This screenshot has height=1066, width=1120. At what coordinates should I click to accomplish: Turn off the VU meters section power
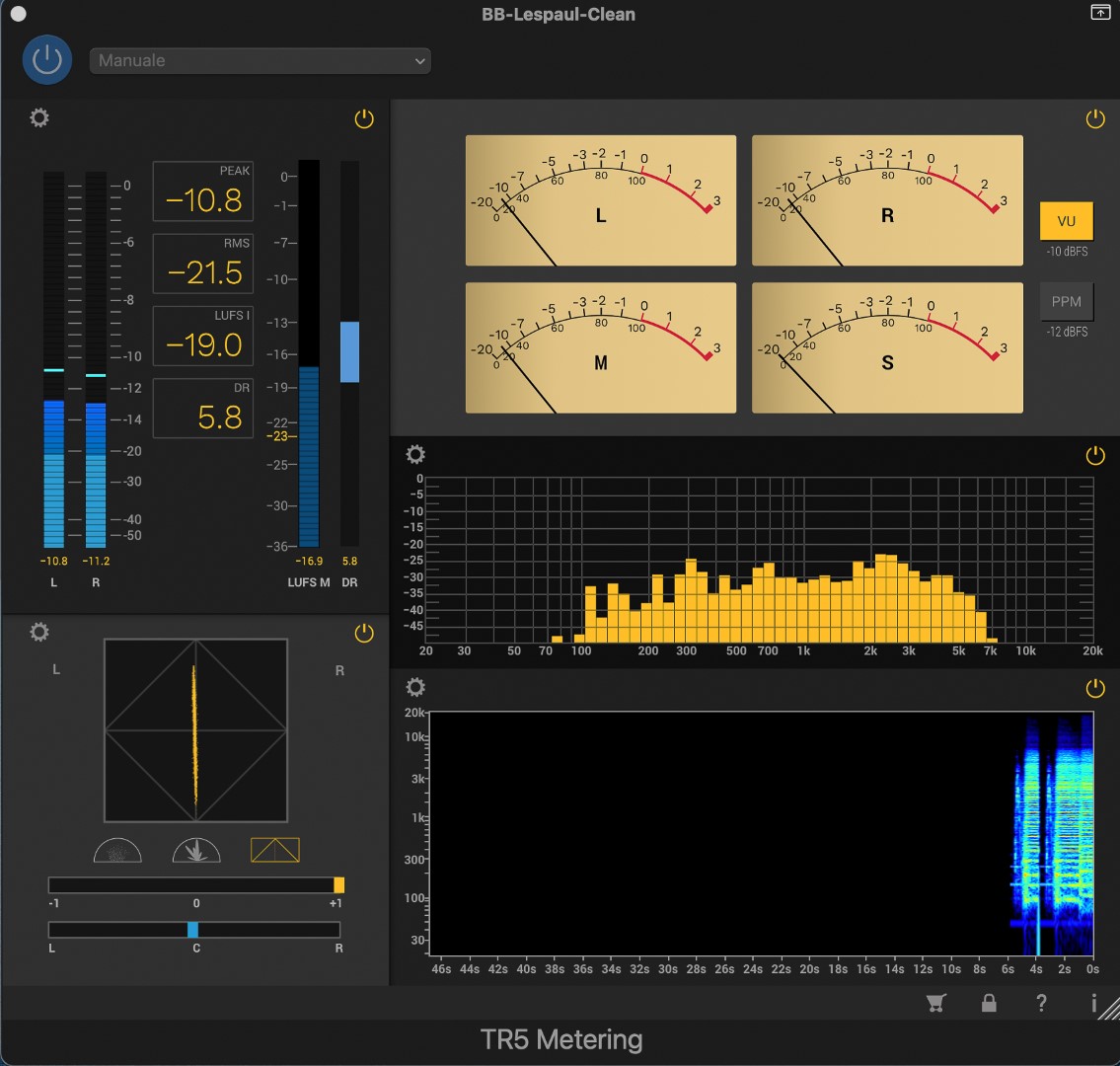pyautogui.click(x=1095, y=119)
